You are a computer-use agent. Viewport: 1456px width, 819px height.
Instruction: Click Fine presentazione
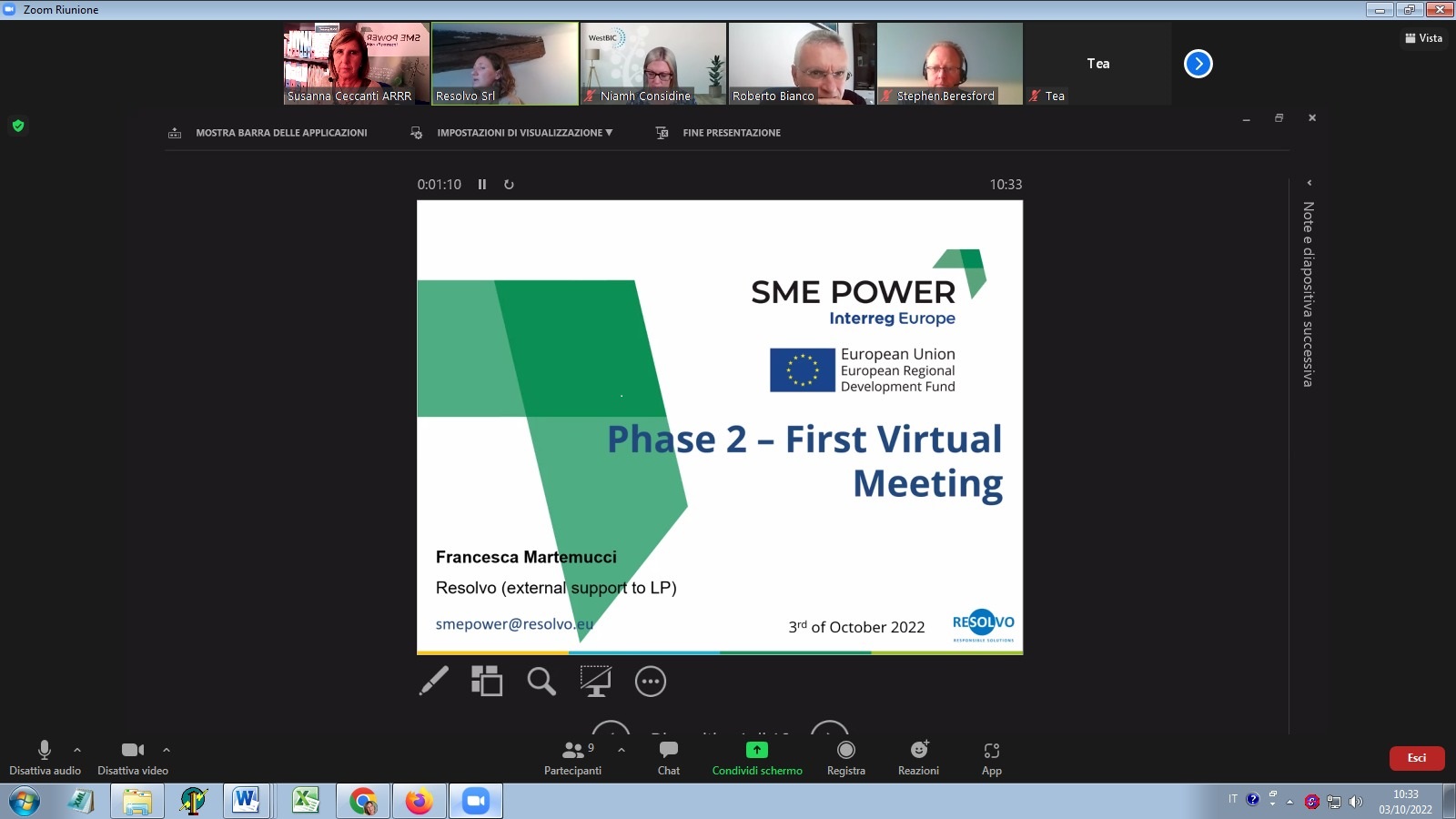coord(718,133)
